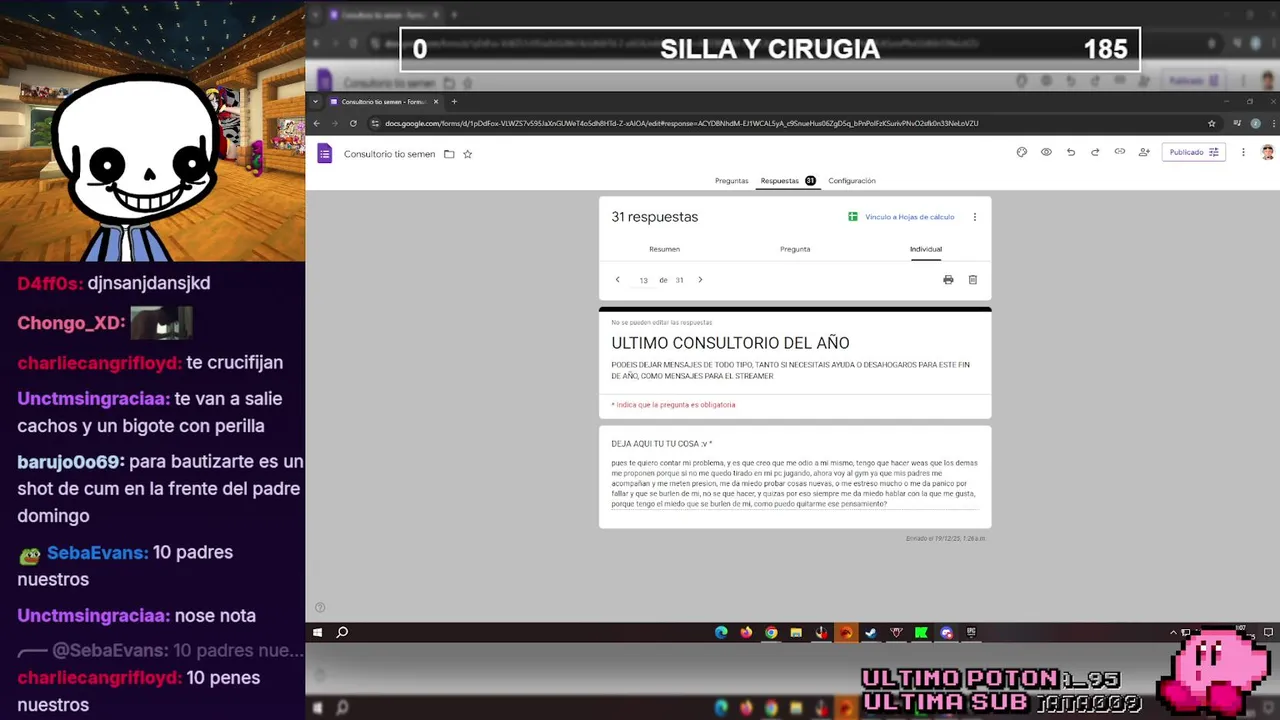Open the responses three-dot menu
The width and height of the screenshot is (1280, 720).
click(x=975, y=217)
